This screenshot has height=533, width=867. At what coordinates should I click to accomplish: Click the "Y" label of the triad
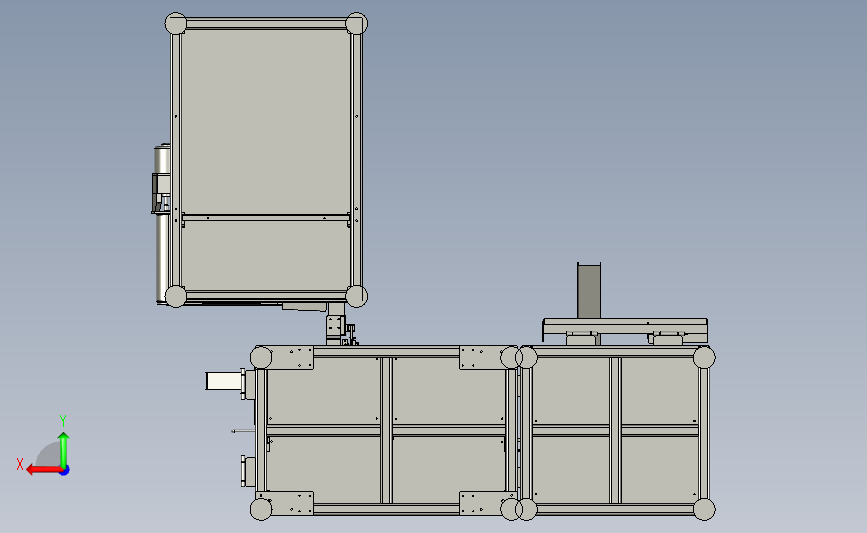(x=63, y=421)
